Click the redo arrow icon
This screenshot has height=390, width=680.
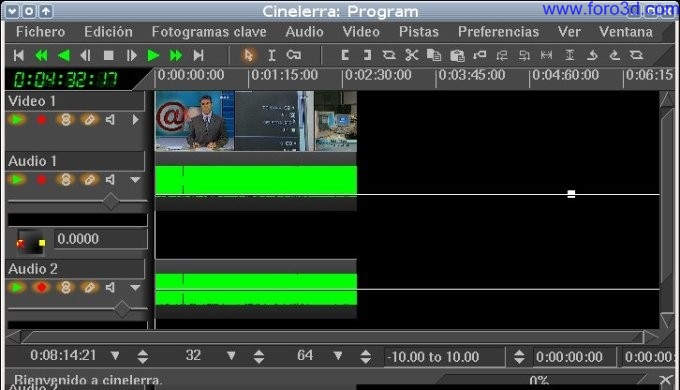coord(615,55)
